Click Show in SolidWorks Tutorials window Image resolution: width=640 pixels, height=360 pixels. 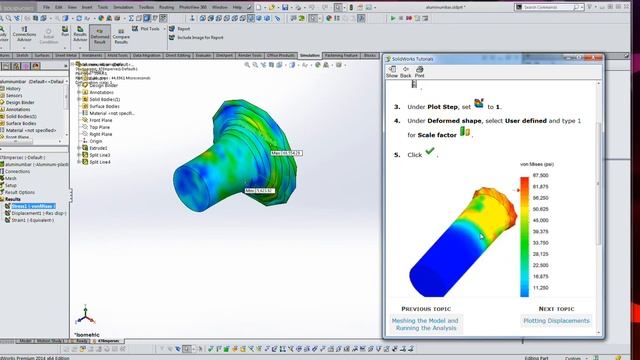click(392, 72)
